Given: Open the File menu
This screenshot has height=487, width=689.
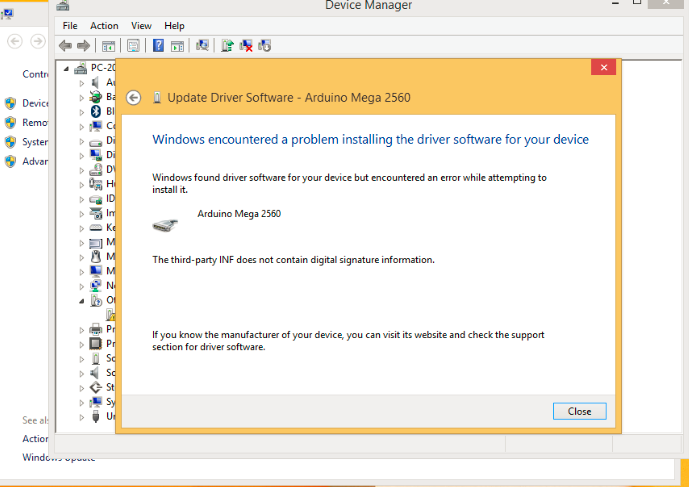Looking at the screenshot, I should click(x=70, y=25).
